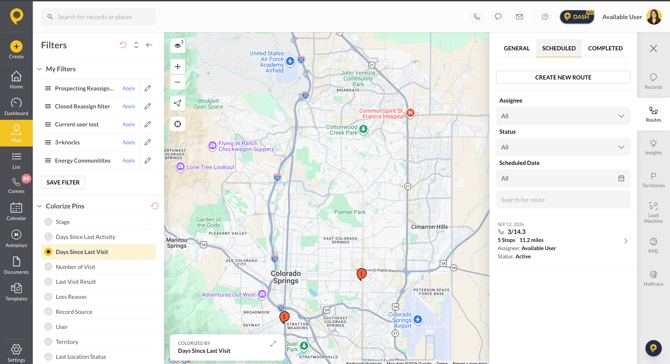This screenshot has height=364, width=670.
Task: Select Number of Visit radio button
Action: 48,267
